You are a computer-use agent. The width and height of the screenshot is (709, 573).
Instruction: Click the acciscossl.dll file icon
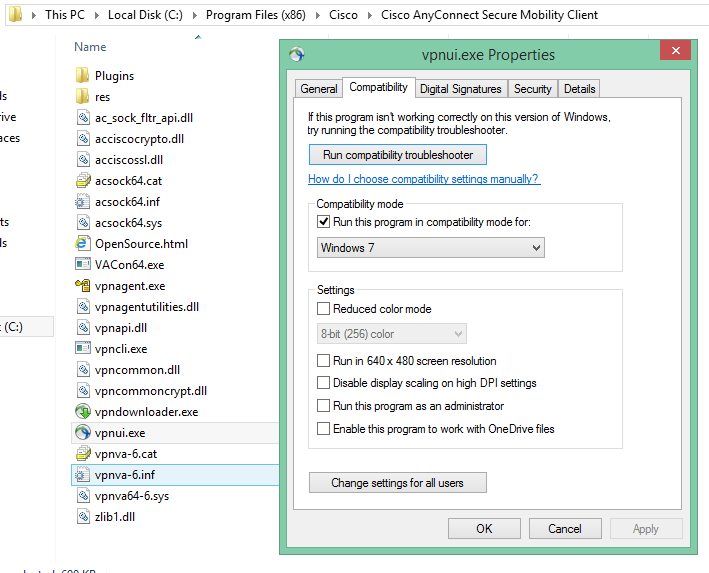click(x=82, y=160)
